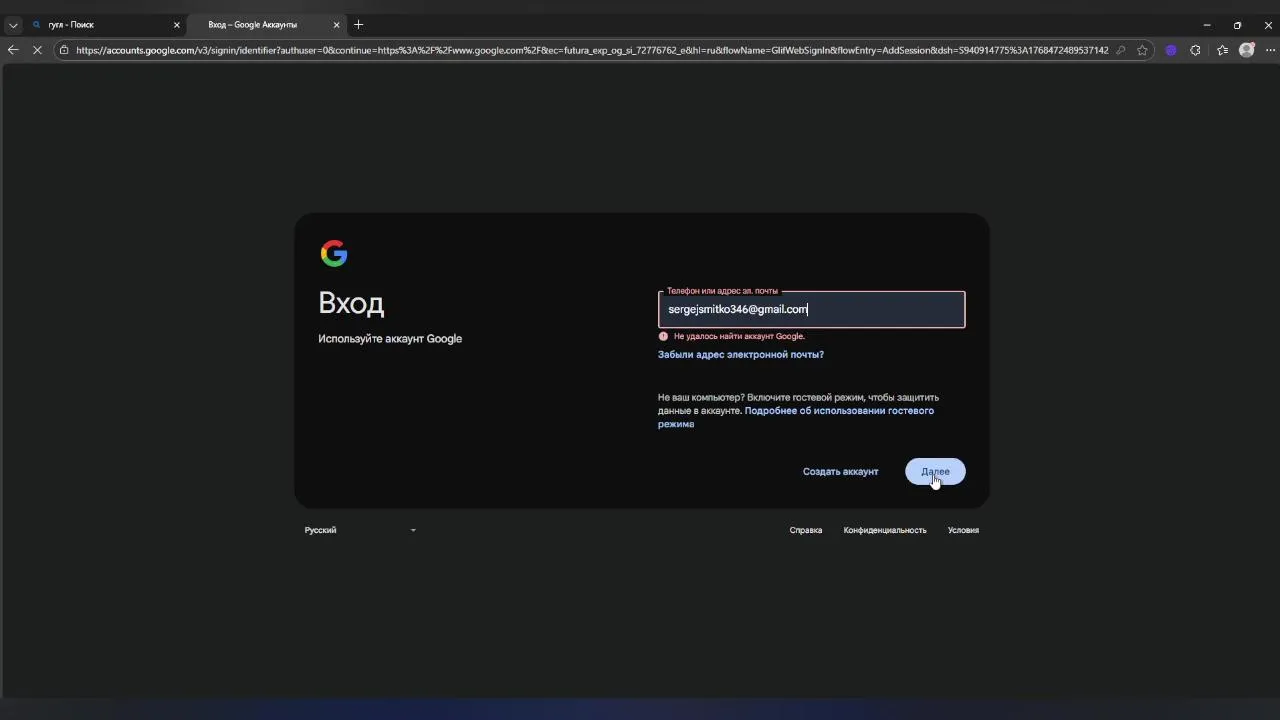Open the password key icon in address bar

point(1120,50)
